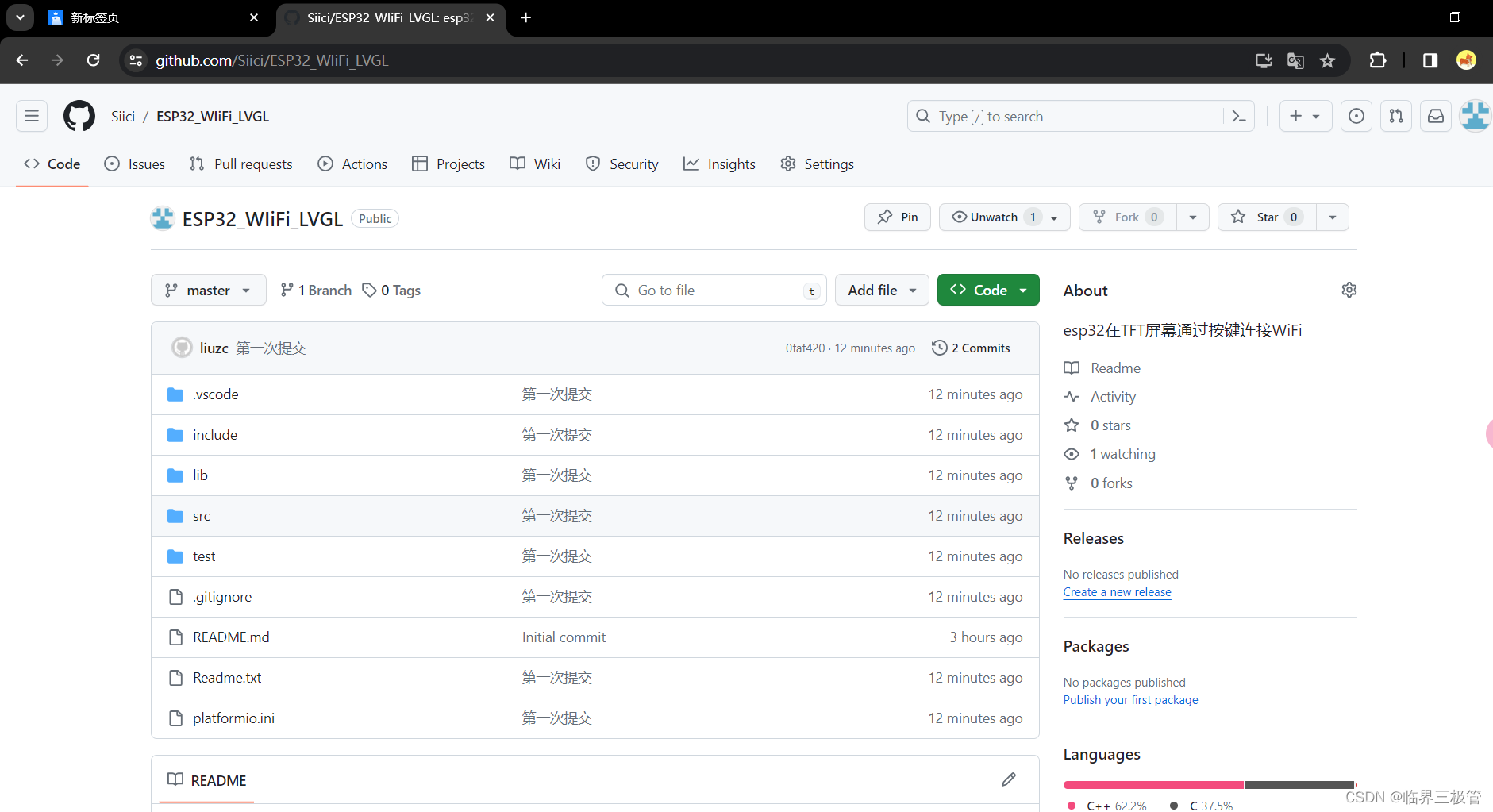Open browser extensions puzzle icon
The width and height of the screenshot is (1493, 812).
point(1378,60)
